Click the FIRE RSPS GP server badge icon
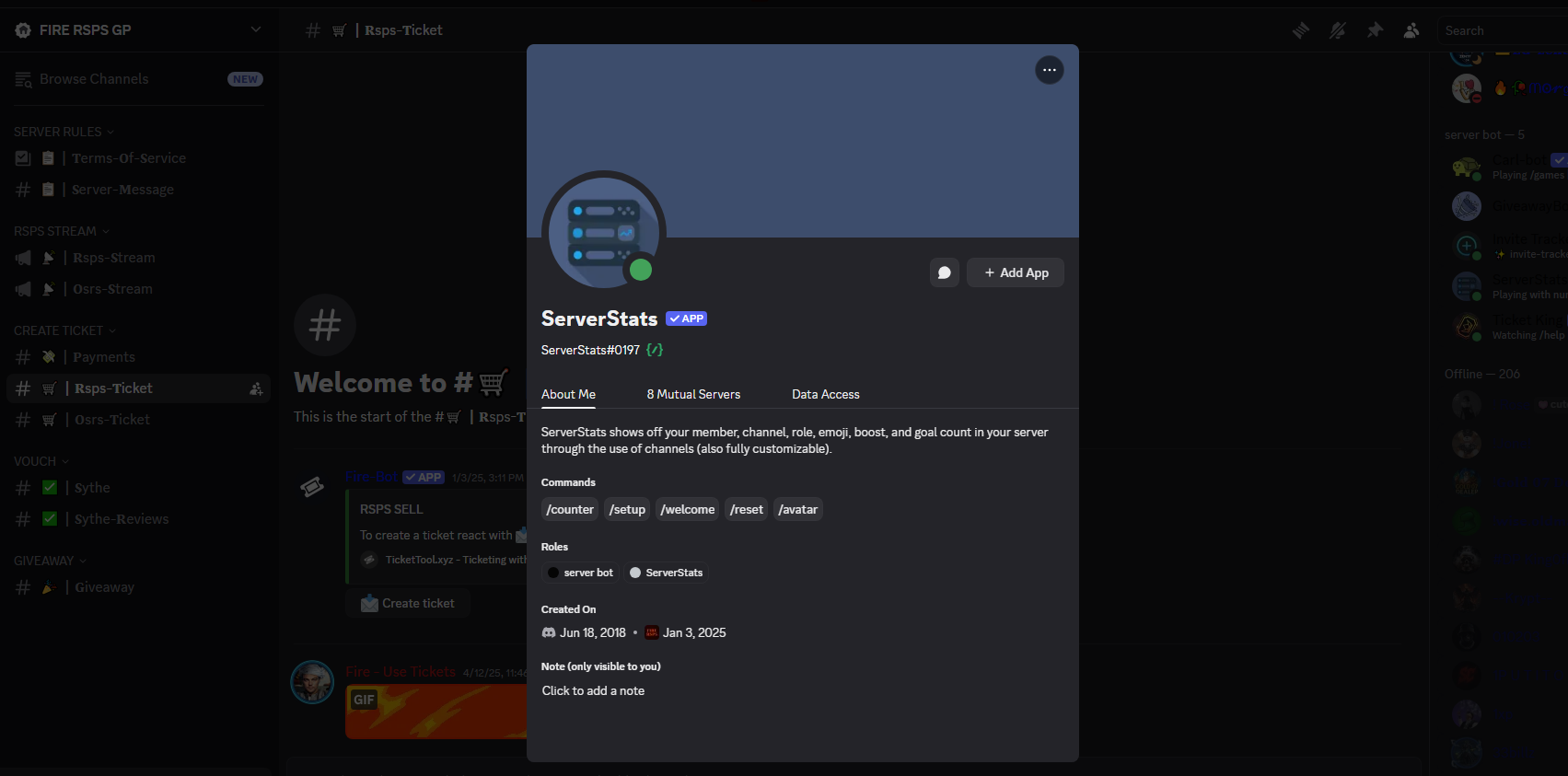This screenshot has width=1568, height=776. point(23,29)
